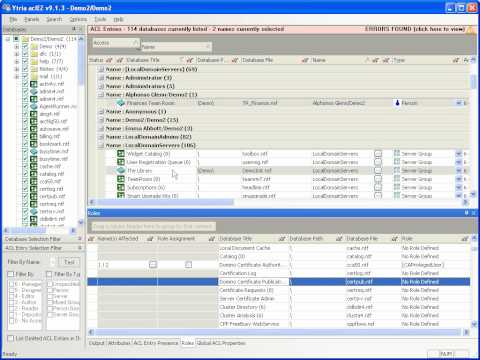
Task: Switch to Global ACL Properties tab
Action: [221, 343]
